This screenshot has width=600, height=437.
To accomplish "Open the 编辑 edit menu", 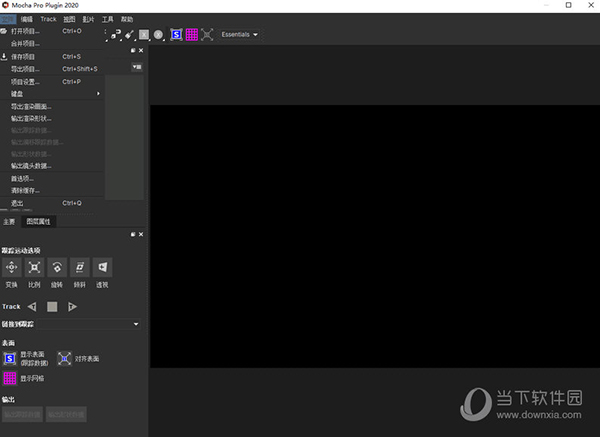I will click(27, 19).
